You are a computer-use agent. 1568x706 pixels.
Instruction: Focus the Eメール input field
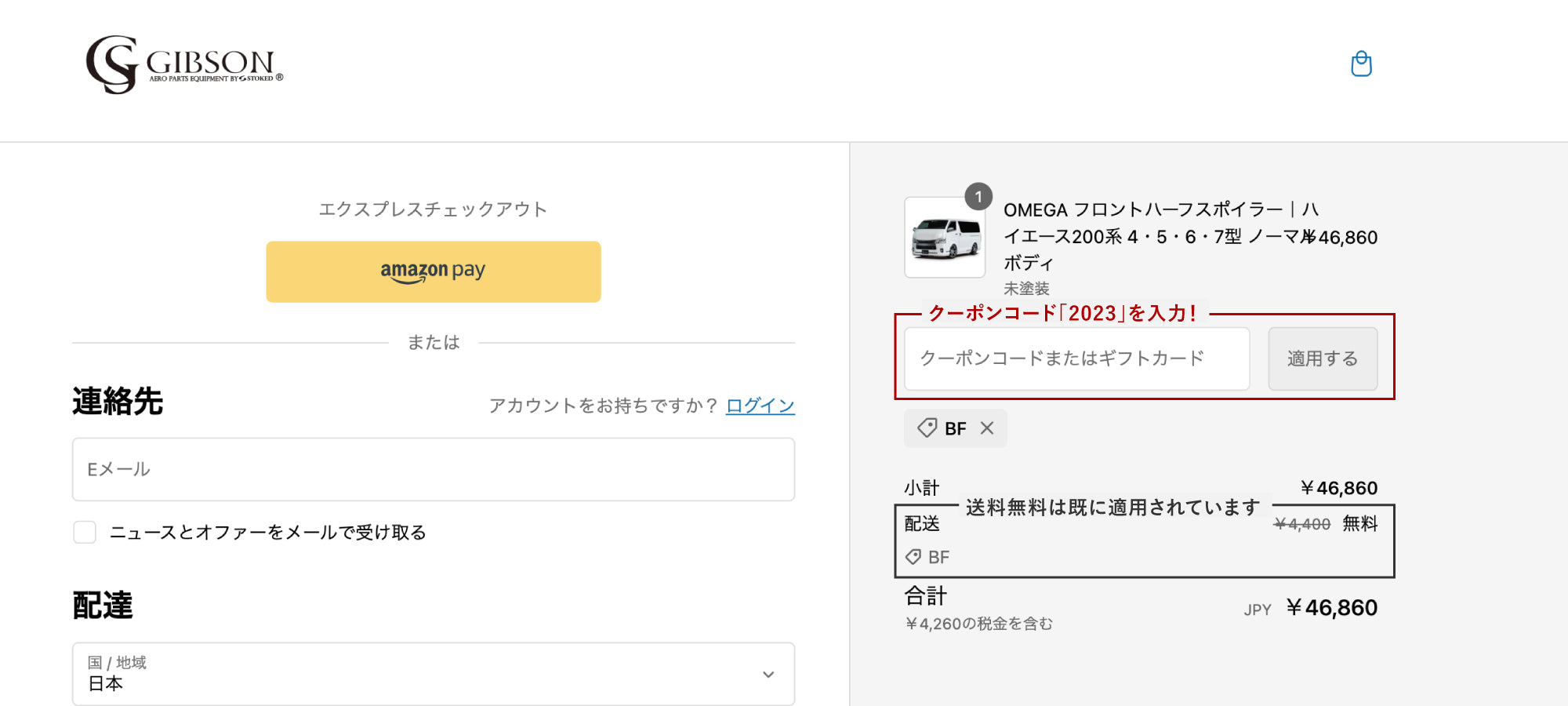pyautogui.click(x=434, y=469)
